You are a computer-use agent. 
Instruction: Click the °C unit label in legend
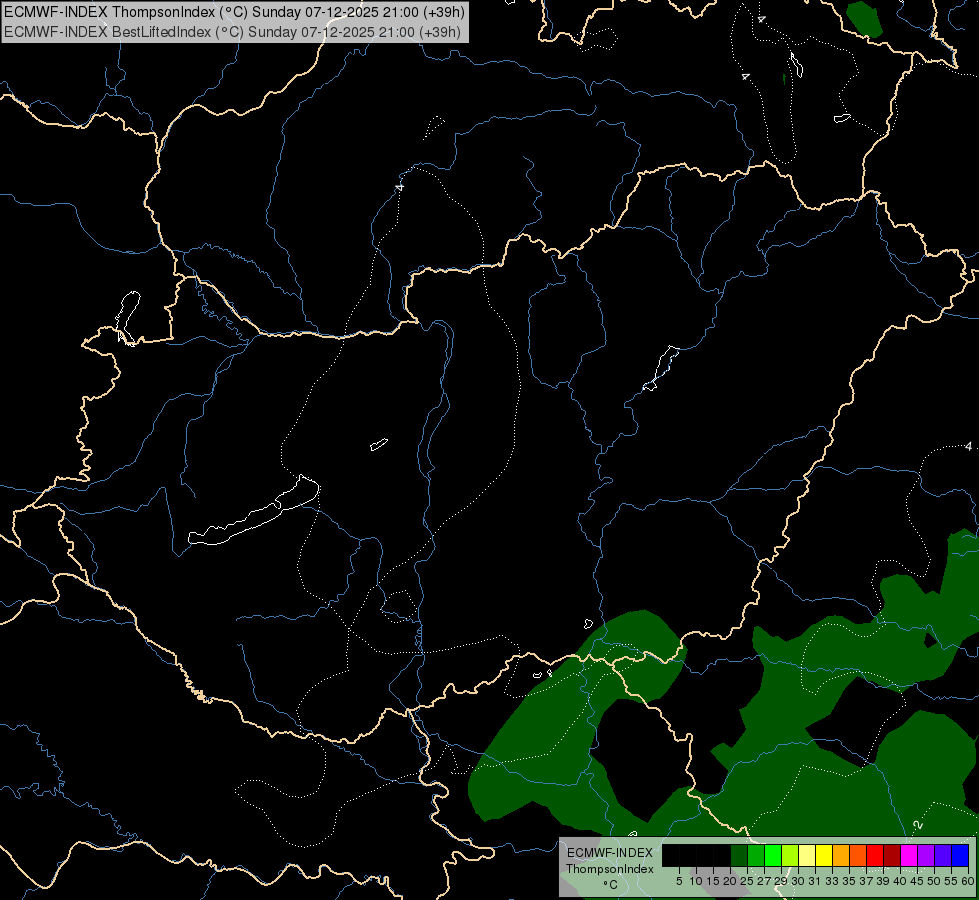click(611, 884)
